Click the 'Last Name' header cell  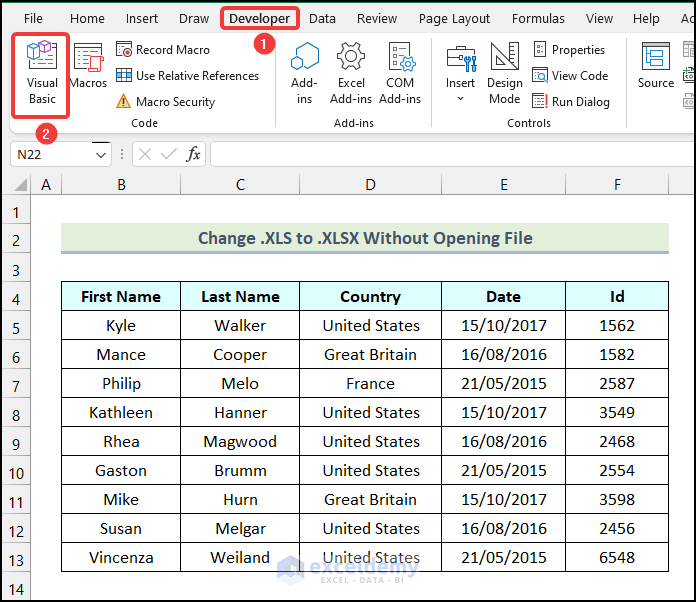[x=240, y=296]
